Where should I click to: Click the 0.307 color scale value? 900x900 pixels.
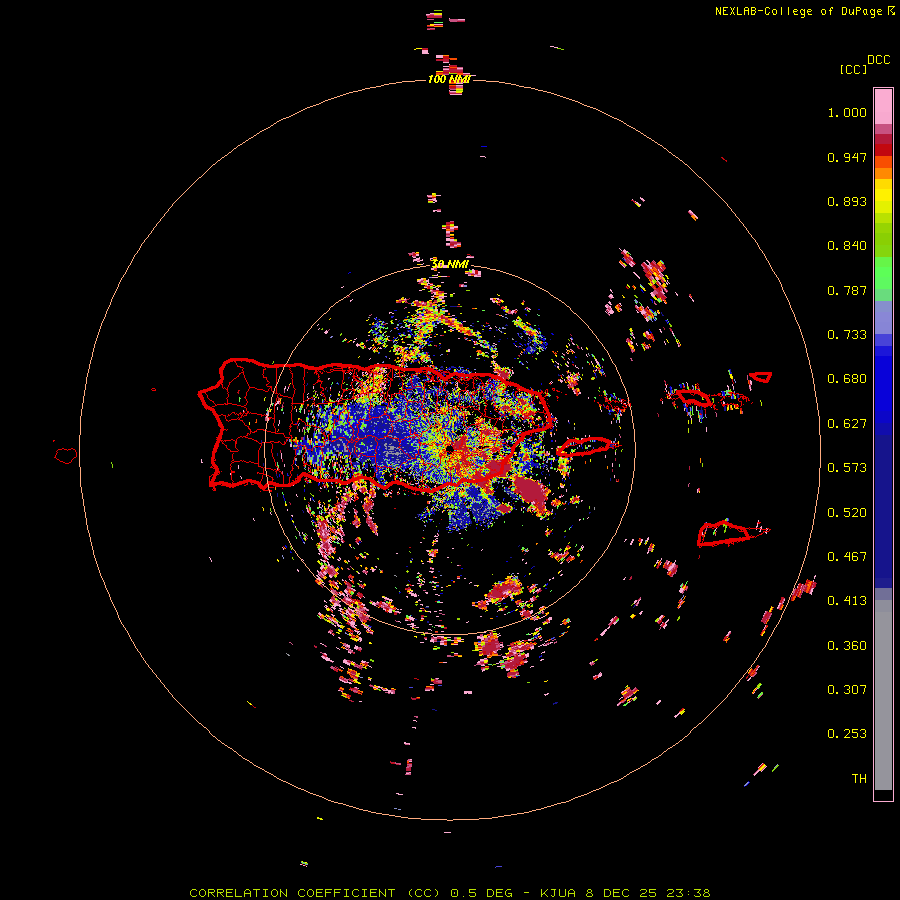847,690
